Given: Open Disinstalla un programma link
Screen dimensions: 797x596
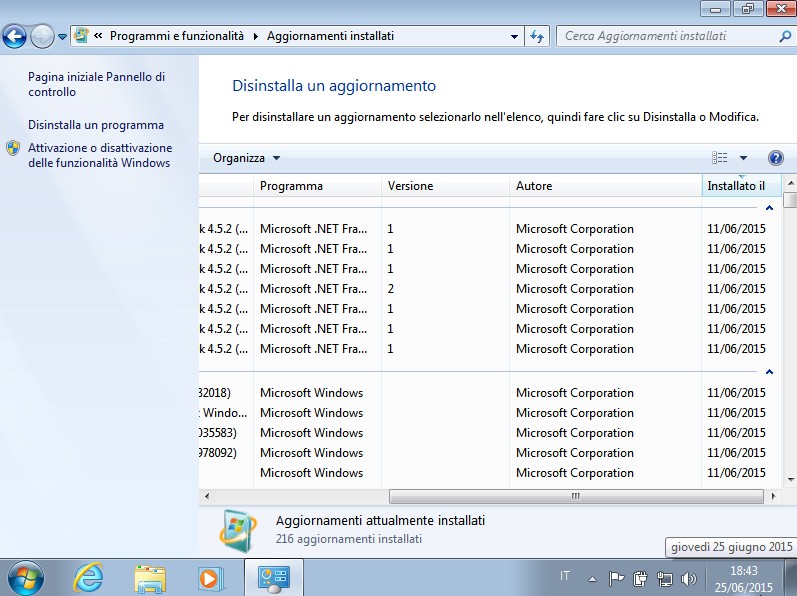Looking at the screenshot, I should 96,125.
